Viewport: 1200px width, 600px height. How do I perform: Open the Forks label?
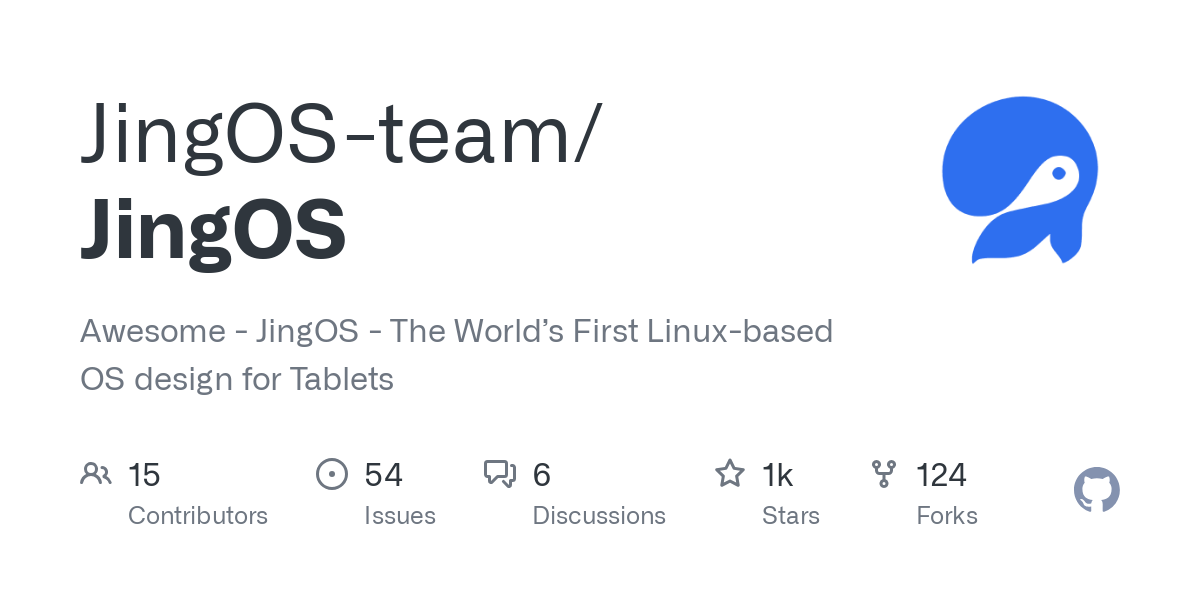(x=947, y=516)
